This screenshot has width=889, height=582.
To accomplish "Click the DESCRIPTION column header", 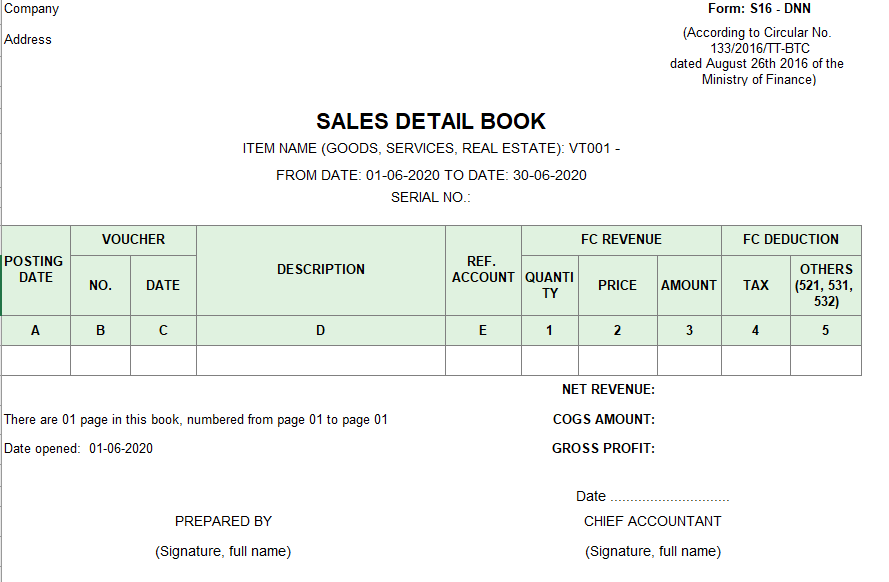I will 320,269.
